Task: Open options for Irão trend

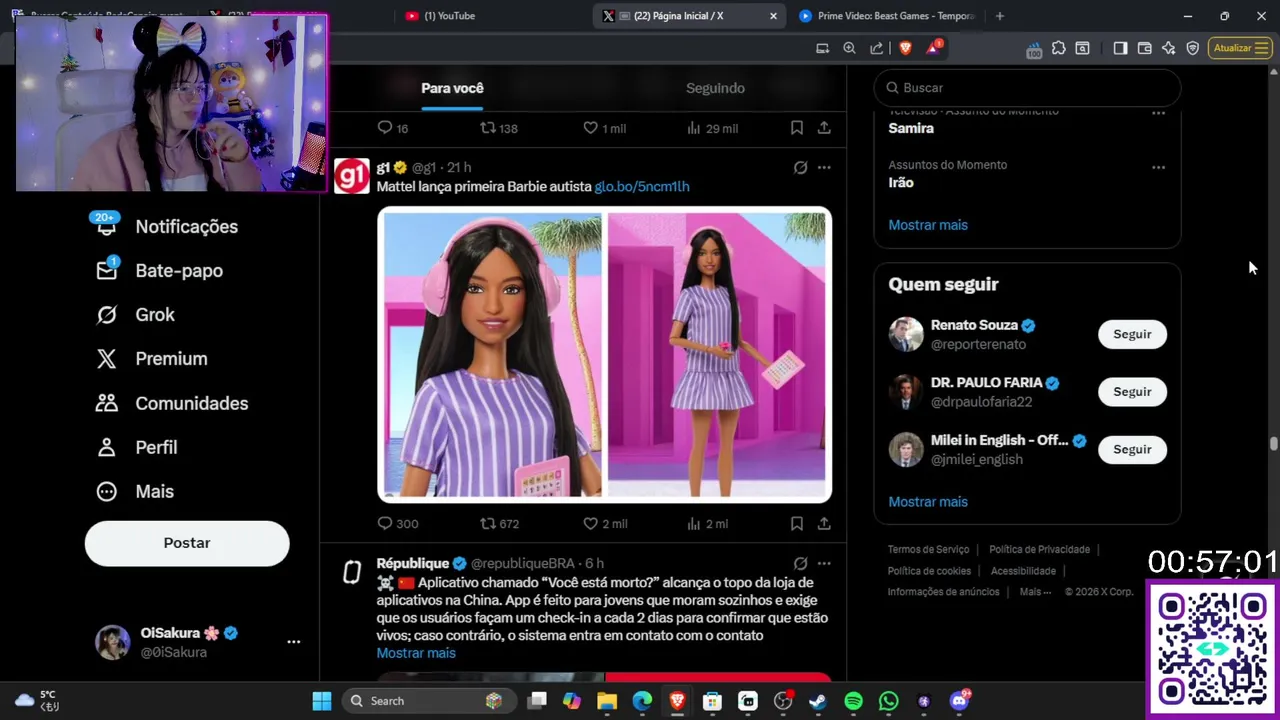Action: [x=1158, y=167]
